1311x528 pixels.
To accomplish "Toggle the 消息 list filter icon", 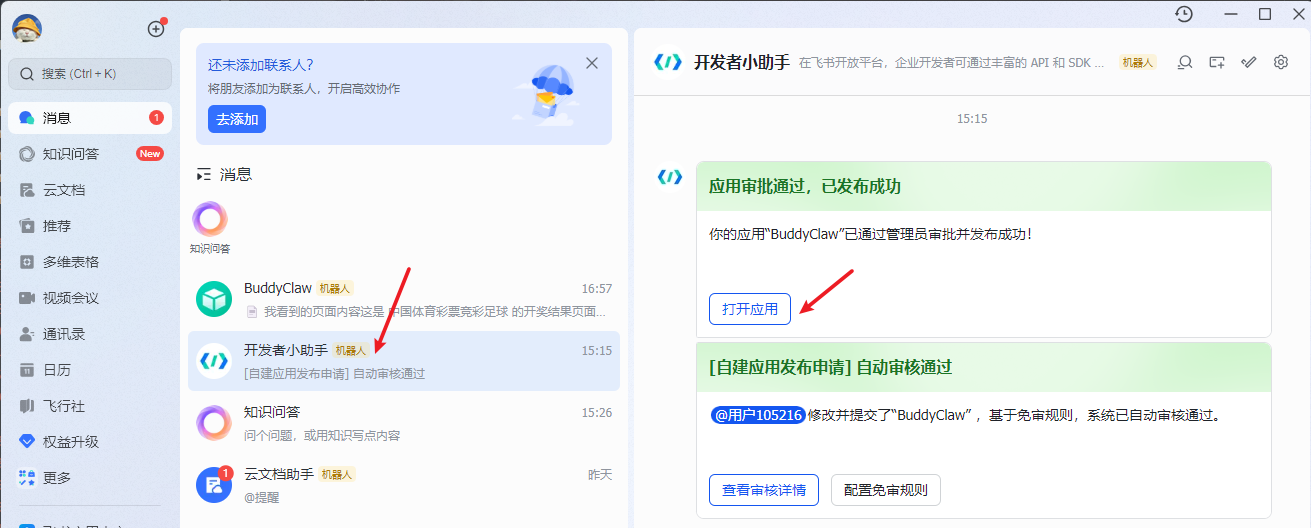I will [x=204, y=174].
